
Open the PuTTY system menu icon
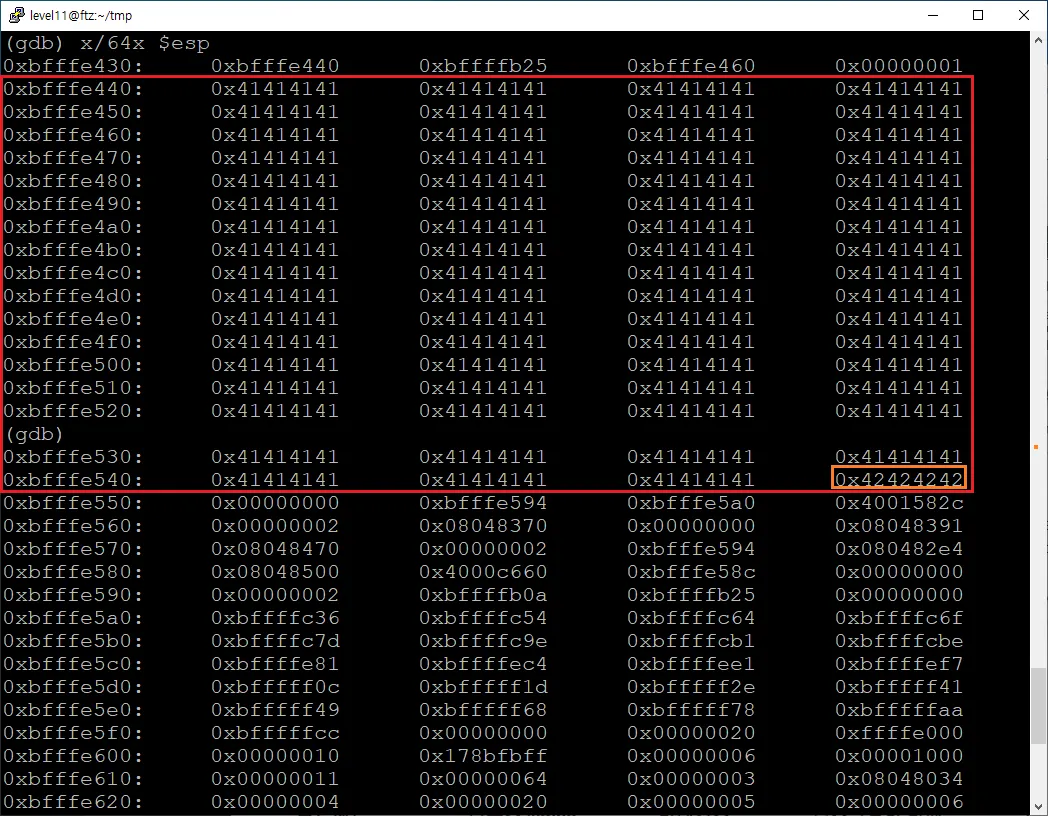pyautogui.click(x=16, y=15)
